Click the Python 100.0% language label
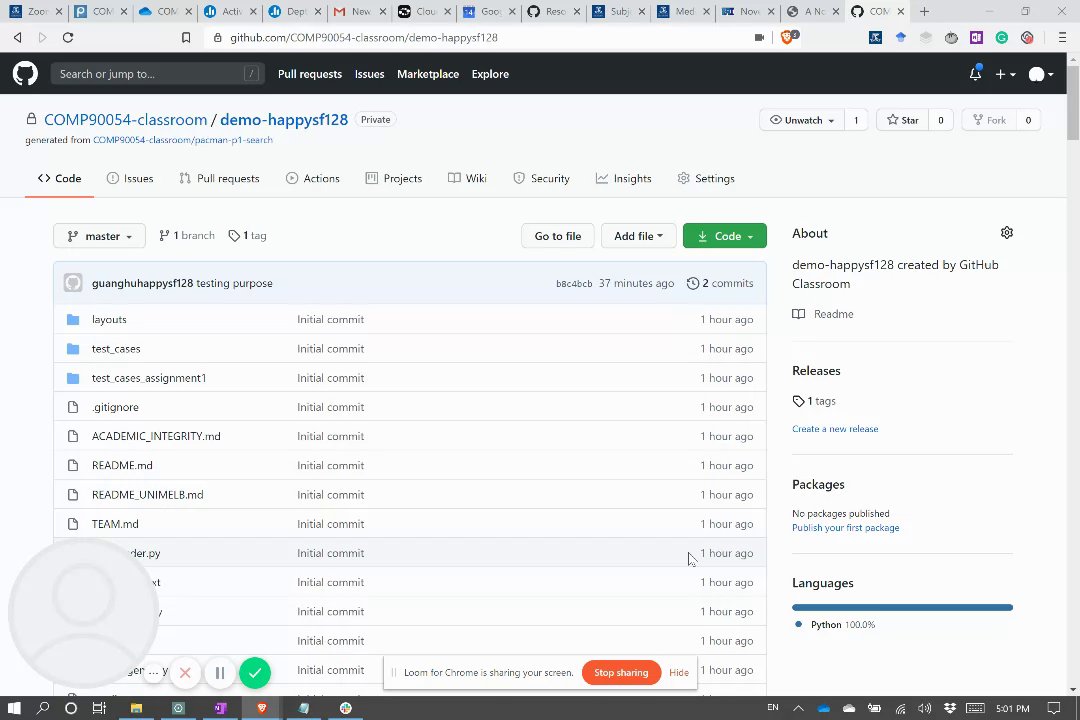Viewport: 1080px width, 720px height. pyautogui.click(x=835, y=625)
